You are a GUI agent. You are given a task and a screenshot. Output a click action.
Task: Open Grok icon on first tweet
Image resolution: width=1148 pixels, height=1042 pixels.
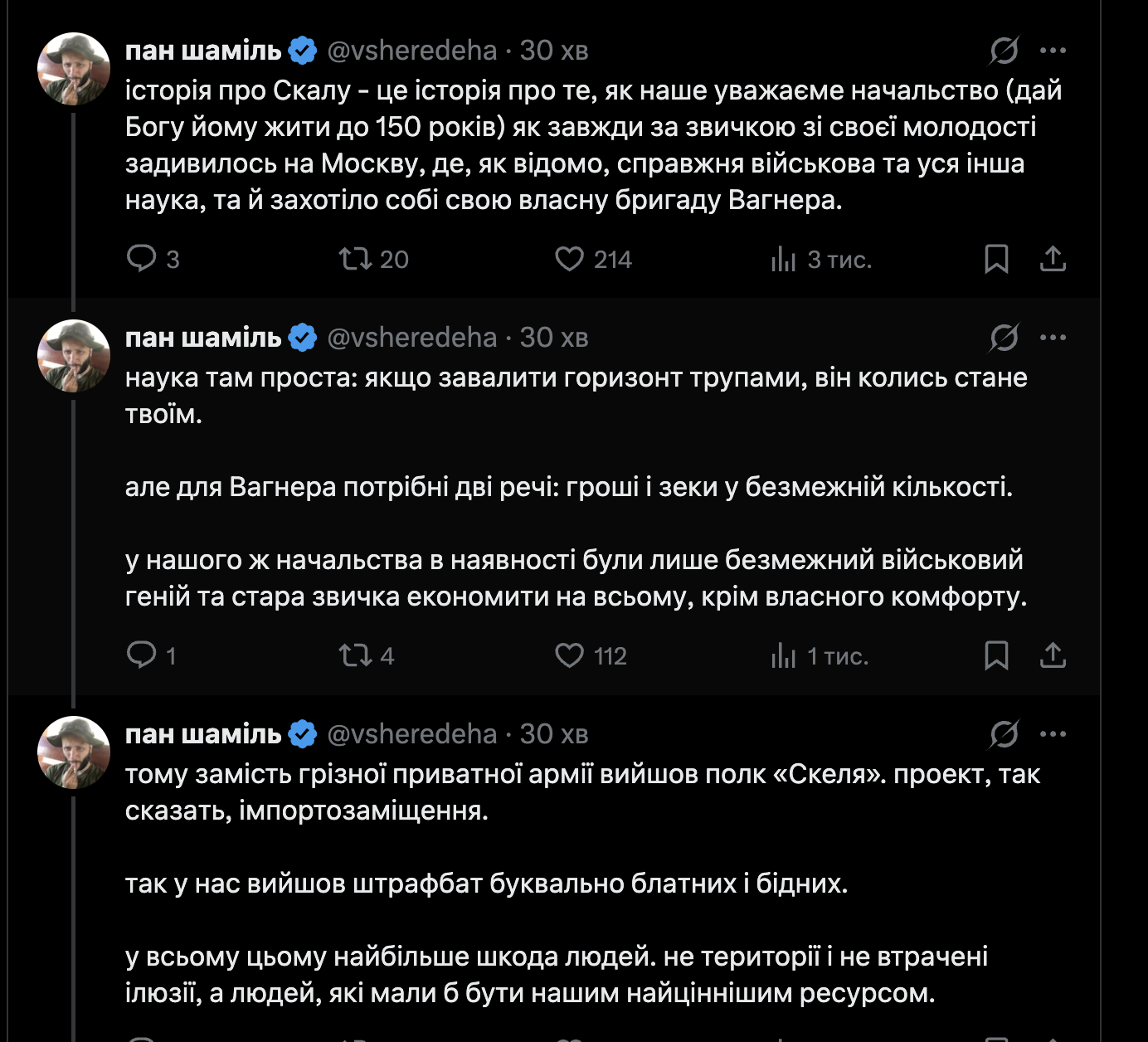coord(1004,51)
